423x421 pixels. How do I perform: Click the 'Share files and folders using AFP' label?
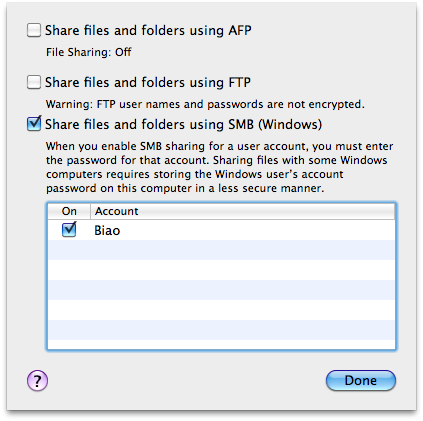click(148, 30)
